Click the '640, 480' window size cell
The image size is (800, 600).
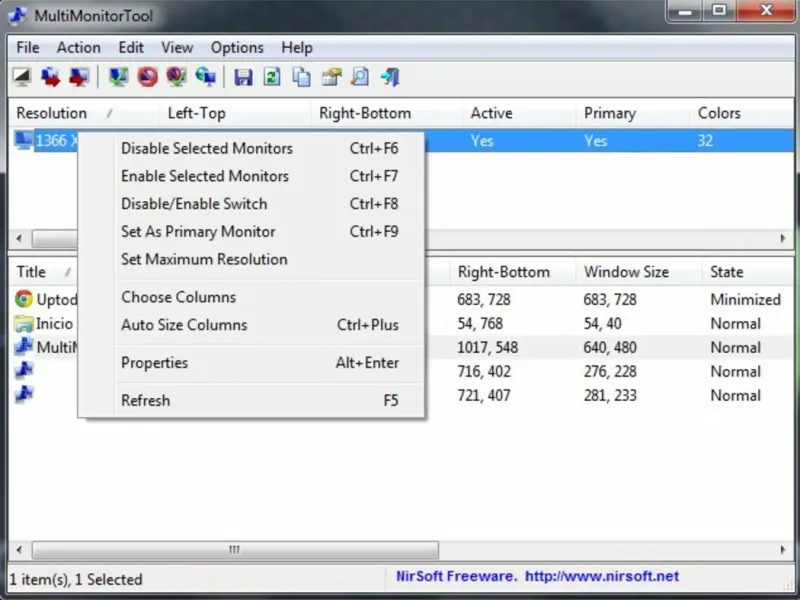(x=610, y=347)
